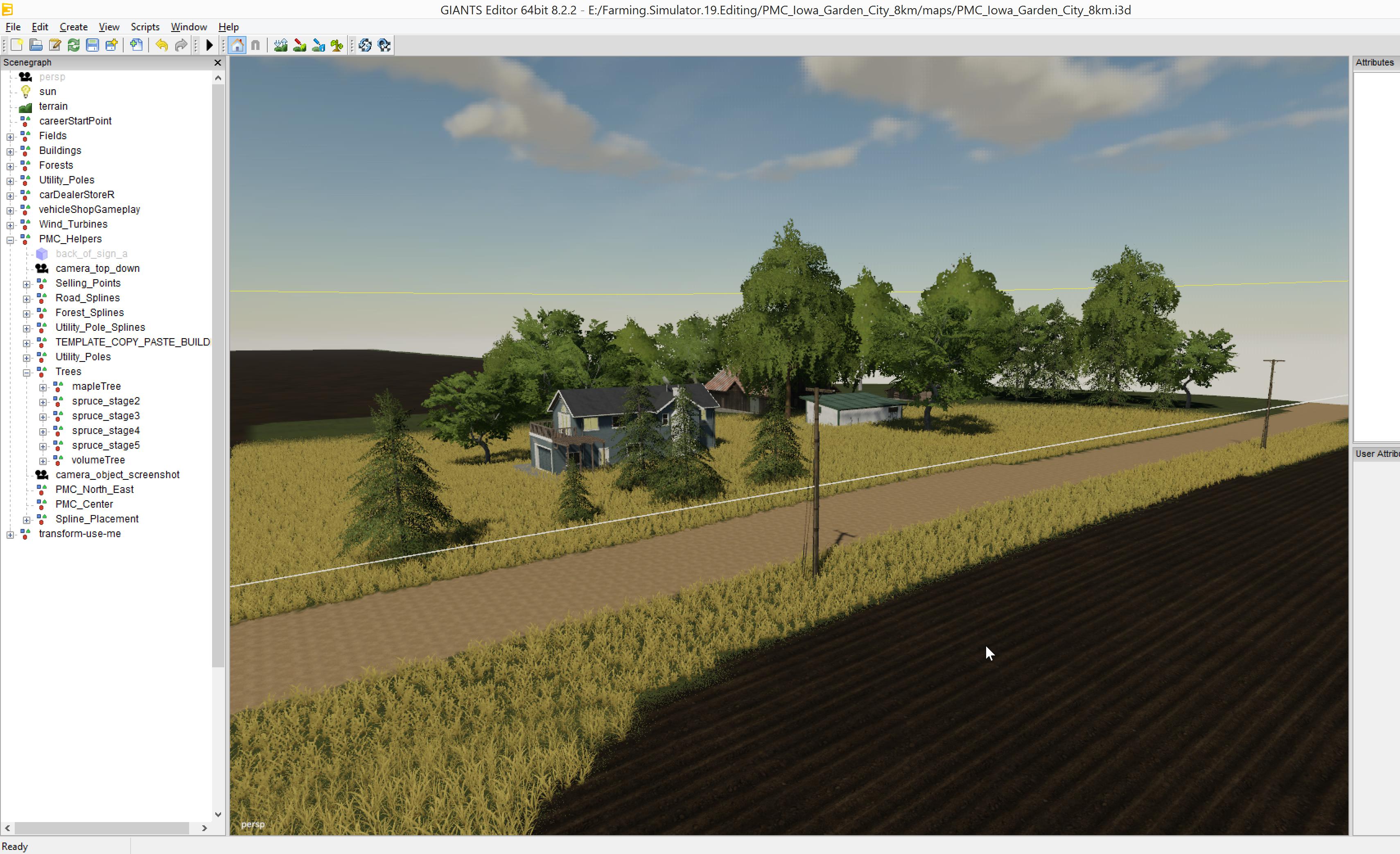Toggle the home navigation mode icon
This screenshot has width=1400, height=854.
coord(237,45)
